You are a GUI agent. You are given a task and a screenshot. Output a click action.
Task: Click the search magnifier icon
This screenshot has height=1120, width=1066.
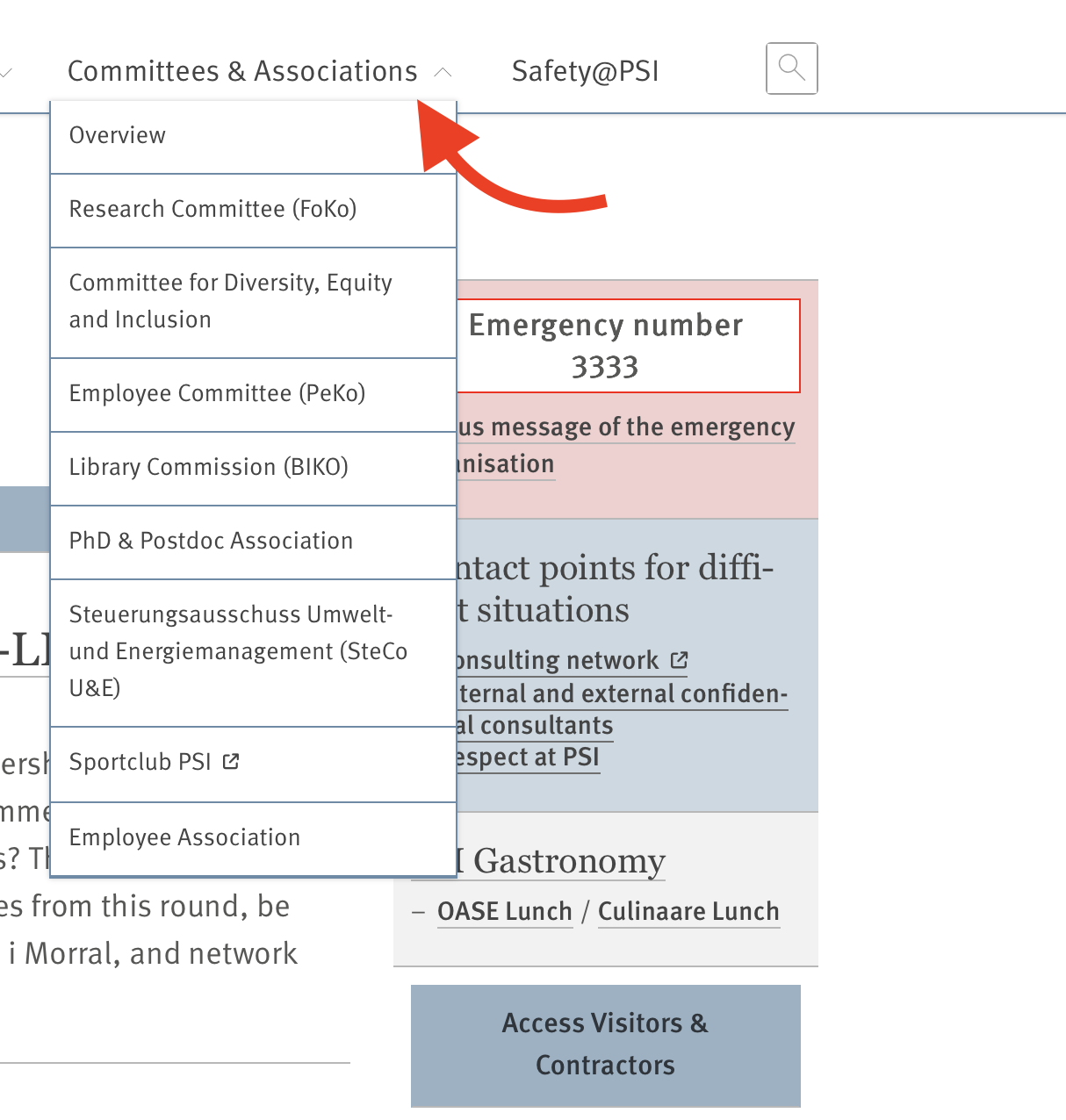tap(791, 68)
